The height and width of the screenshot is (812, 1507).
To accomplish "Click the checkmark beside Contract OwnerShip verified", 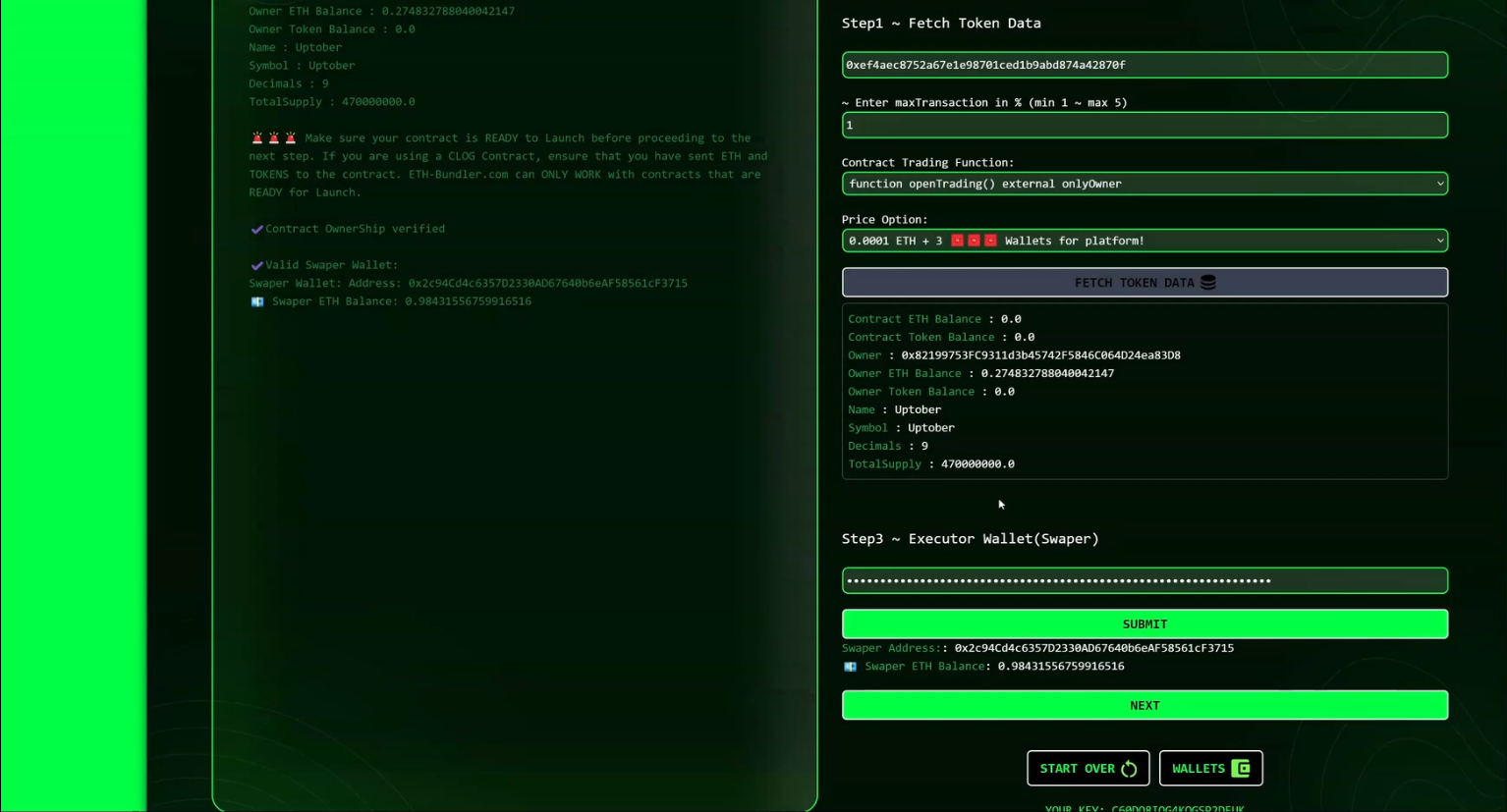I will coord(256,230).
